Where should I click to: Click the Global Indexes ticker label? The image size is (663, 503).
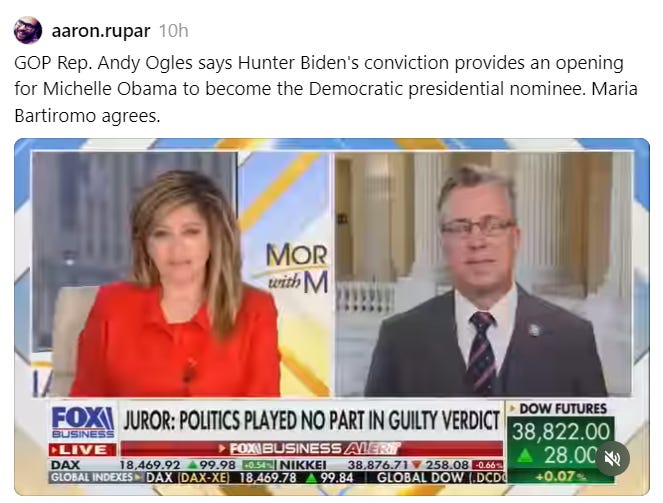(x=96, y=478)
